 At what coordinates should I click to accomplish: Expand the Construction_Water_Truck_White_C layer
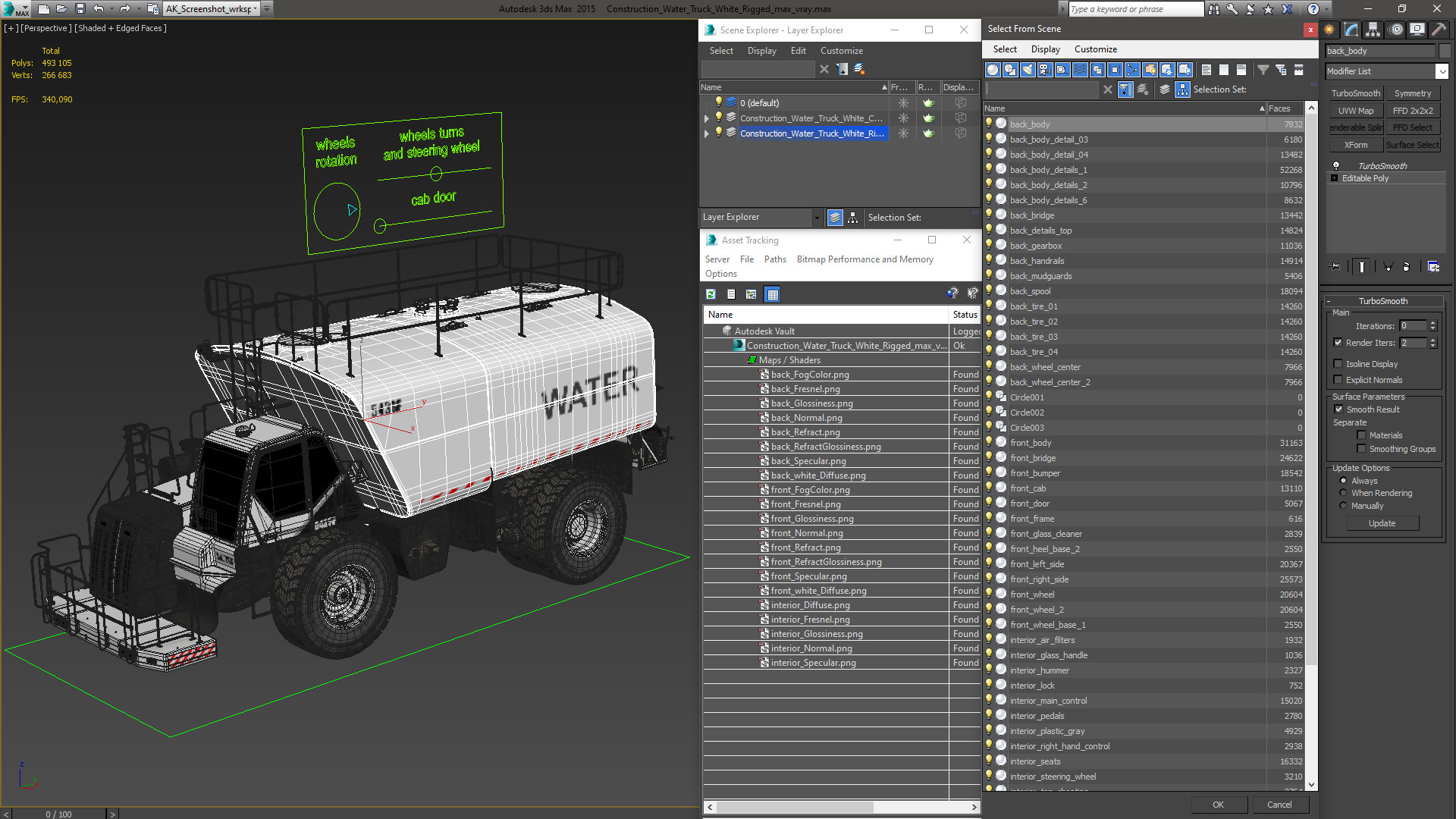707,118
